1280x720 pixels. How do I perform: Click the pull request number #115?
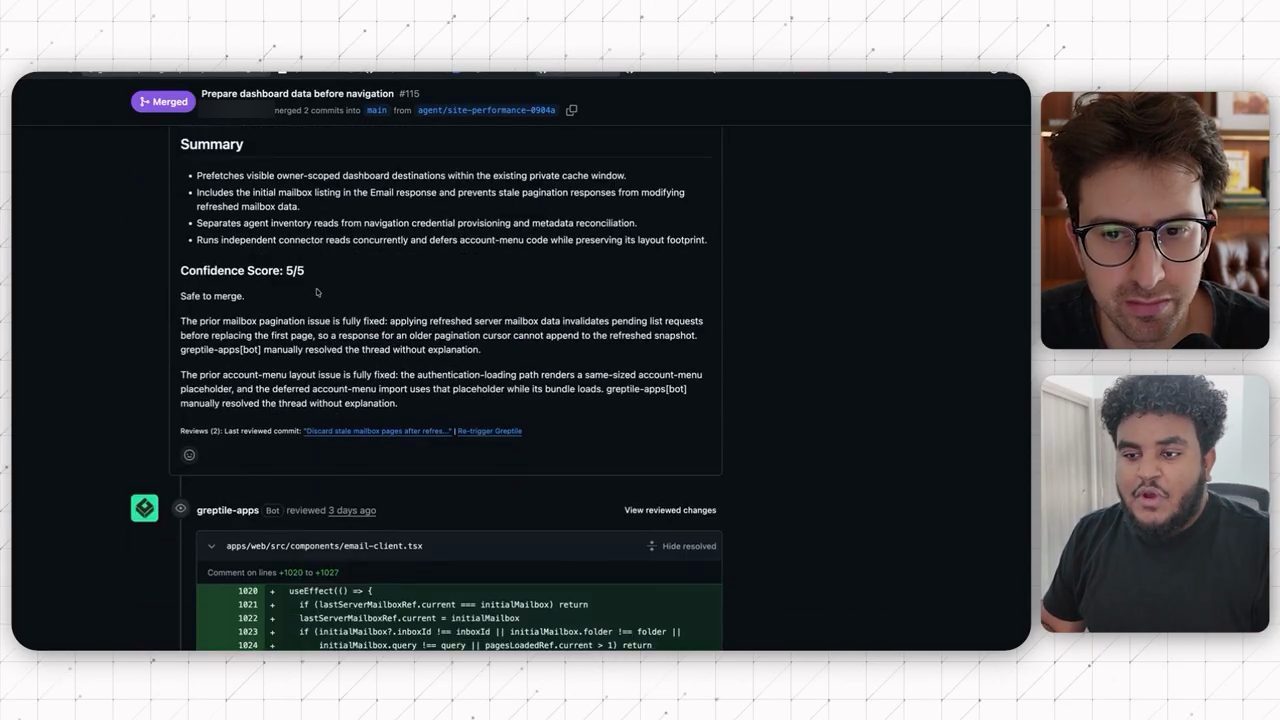coord(409,93)
